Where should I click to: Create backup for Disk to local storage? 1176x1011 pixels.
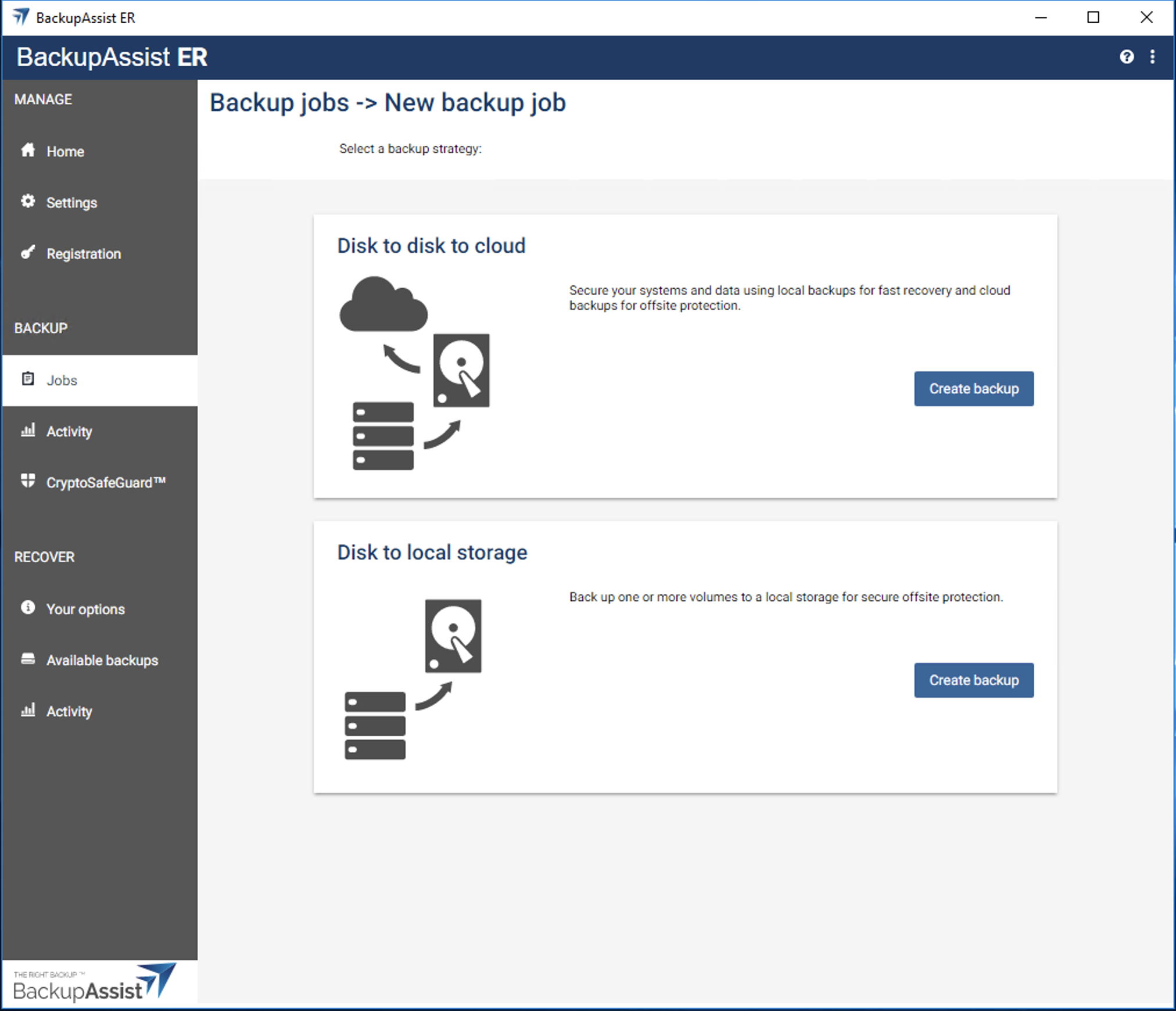click(974, 680)
